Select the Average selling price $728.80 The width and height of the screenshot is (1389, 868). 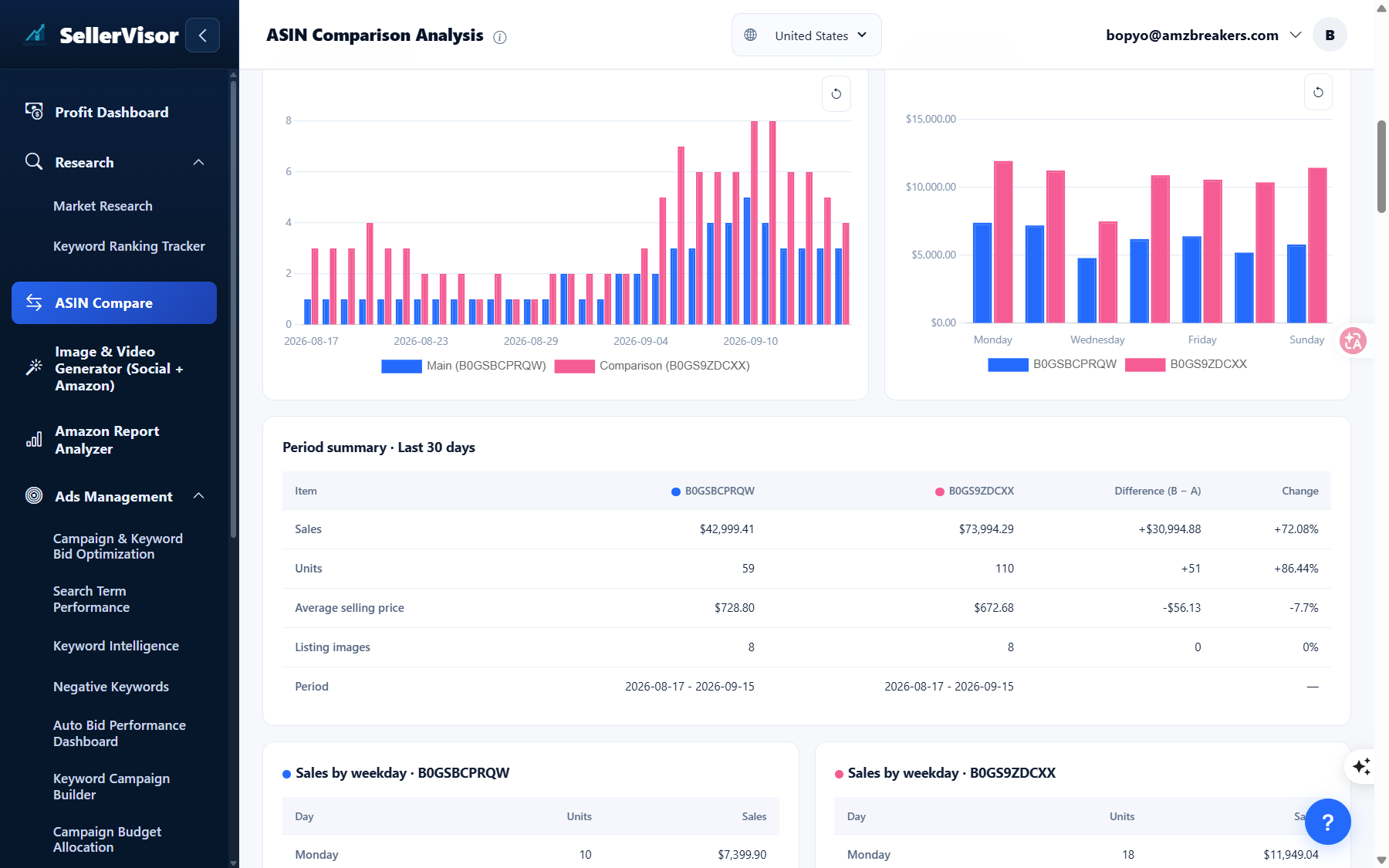click(x=735, y=608)
